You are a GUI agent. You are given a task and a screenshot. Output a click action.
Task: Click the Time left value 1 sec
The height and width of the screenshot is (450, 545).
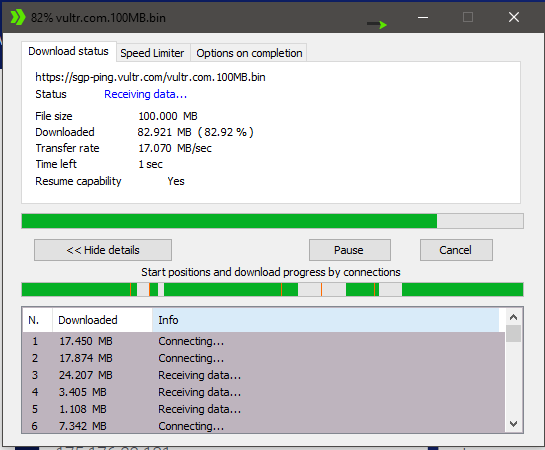tap(150, 164)
